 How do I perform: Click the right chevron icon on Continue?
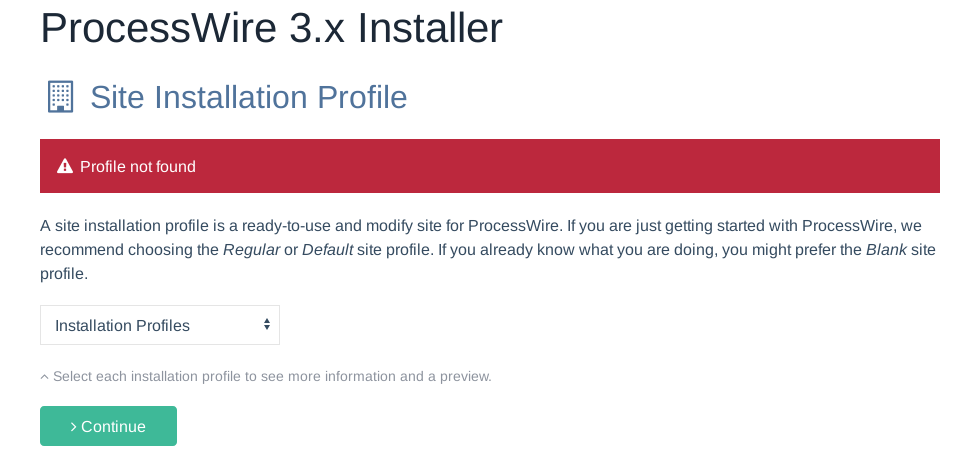tap(73, 427)
